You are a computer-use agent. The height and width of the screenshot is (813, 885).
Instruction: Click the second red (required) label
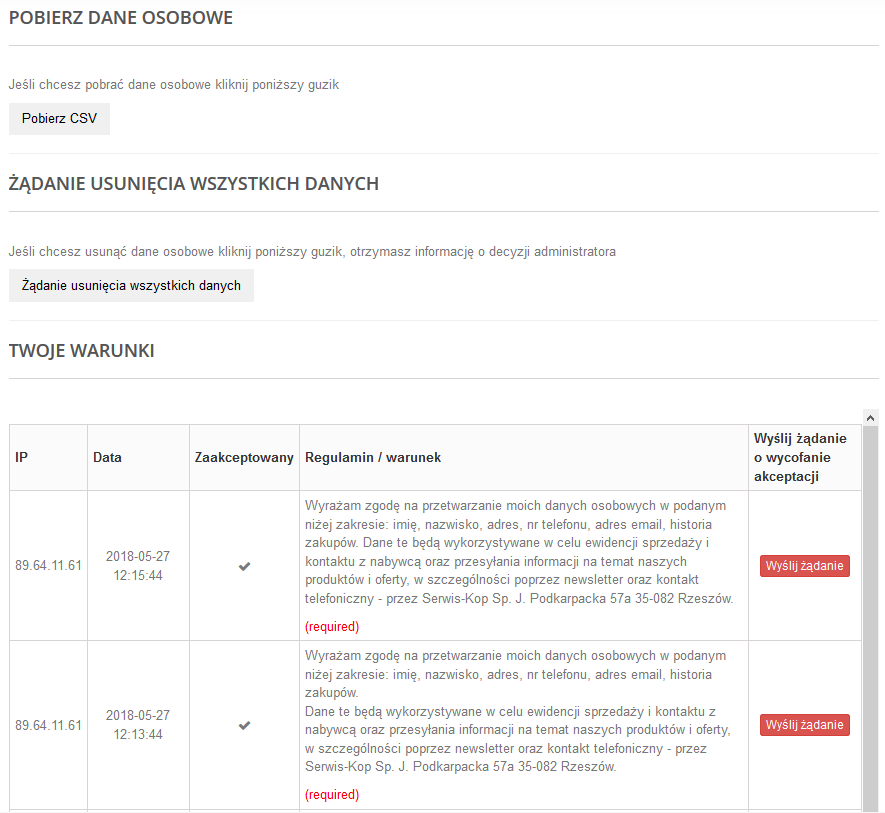[x=332, y=795]
